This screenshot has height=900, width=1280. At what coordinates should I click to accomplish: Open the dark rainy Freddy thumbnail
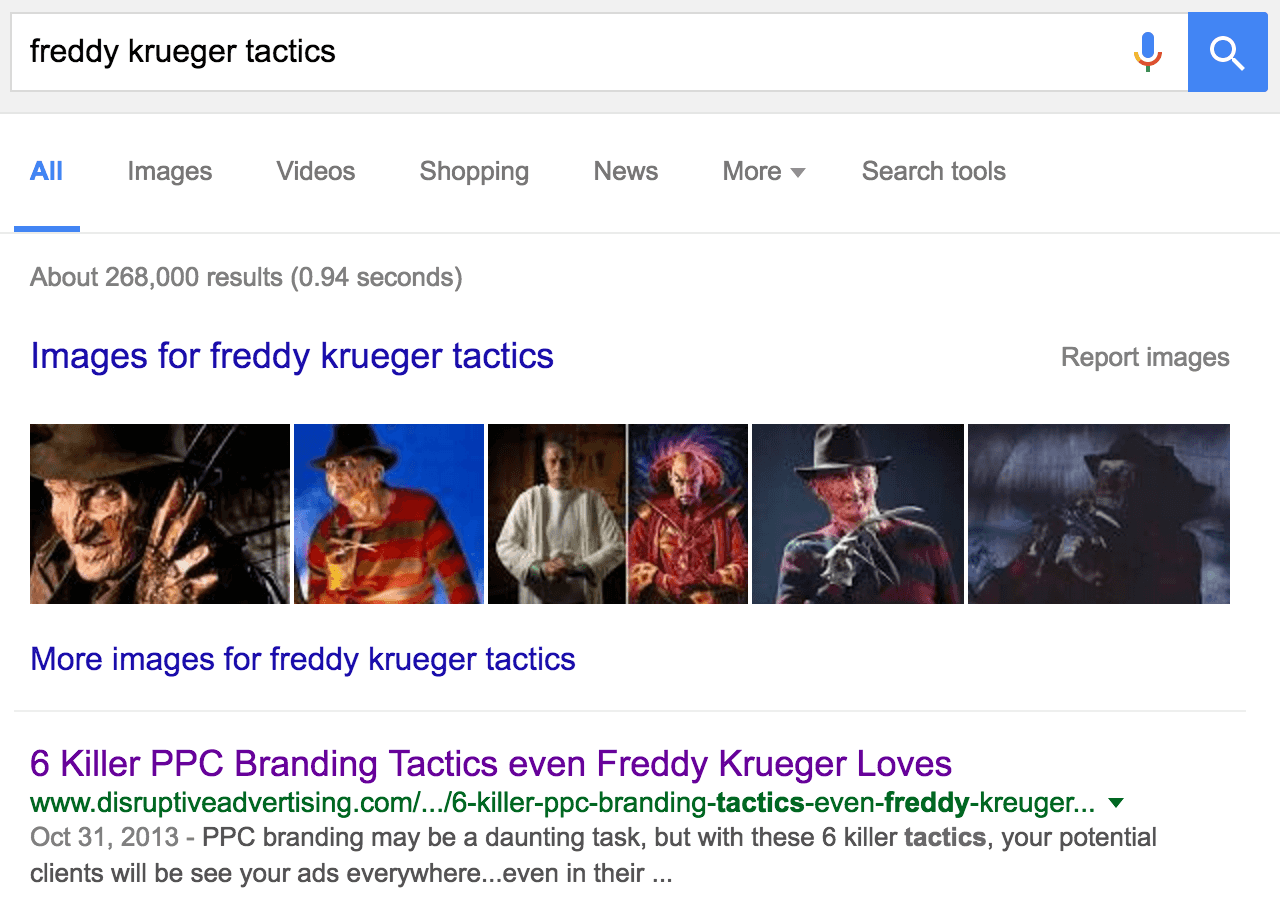tap(1098, 514)
